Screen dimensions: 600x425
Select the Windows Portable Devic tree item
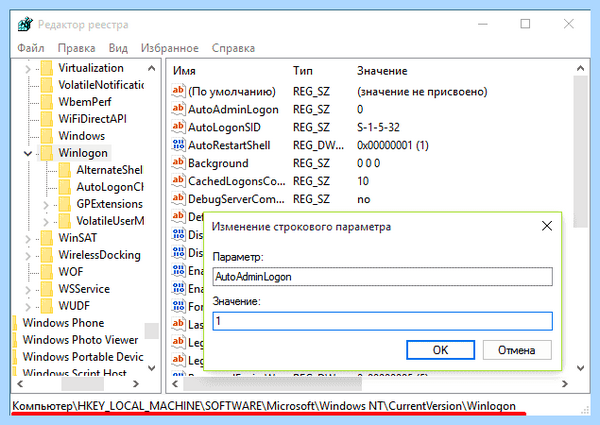83,357
